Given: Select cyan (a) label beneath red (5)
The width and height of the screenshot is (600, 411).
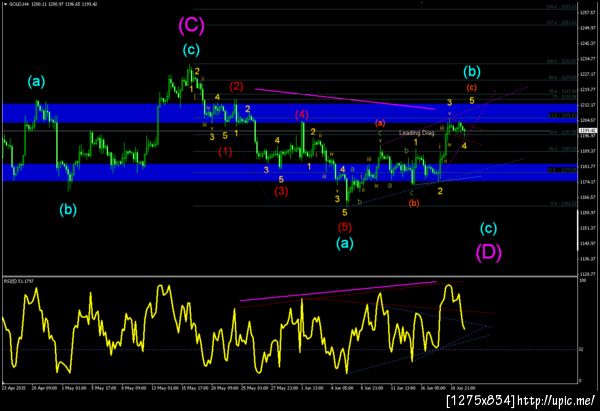Looking at the screenshot, I should pos(345,243).
